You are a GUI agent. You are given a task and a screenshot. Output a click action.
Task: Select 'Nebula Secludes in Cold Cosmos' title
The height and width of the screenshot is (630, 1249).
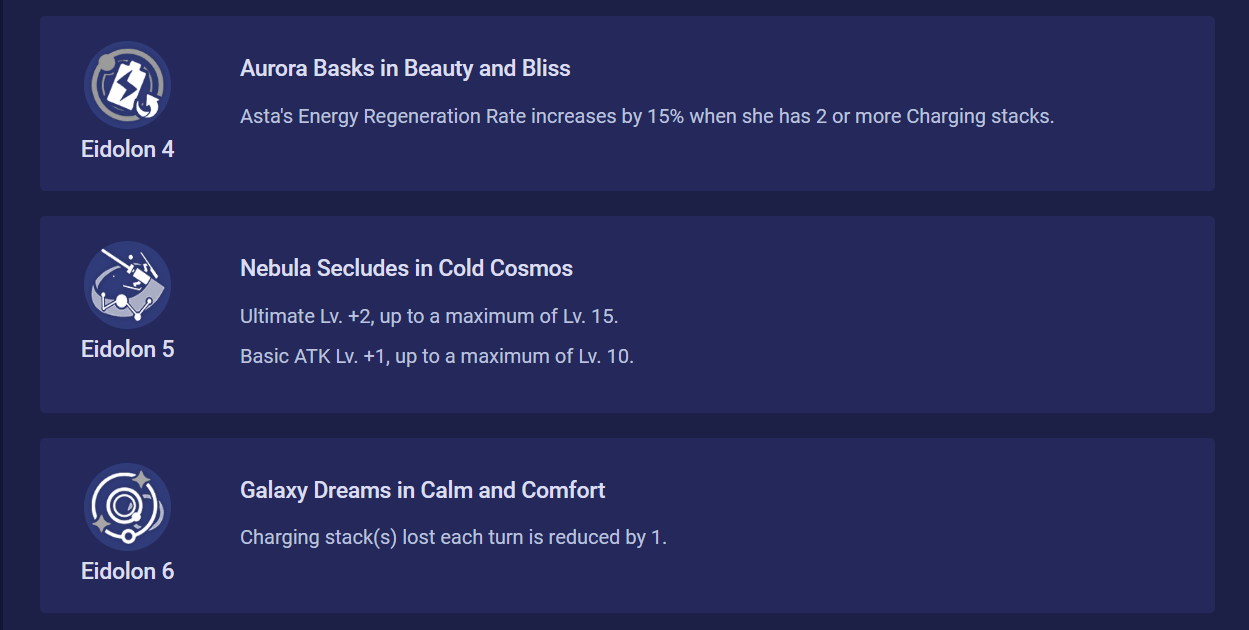pyautogui.click(x=406, y=268)
